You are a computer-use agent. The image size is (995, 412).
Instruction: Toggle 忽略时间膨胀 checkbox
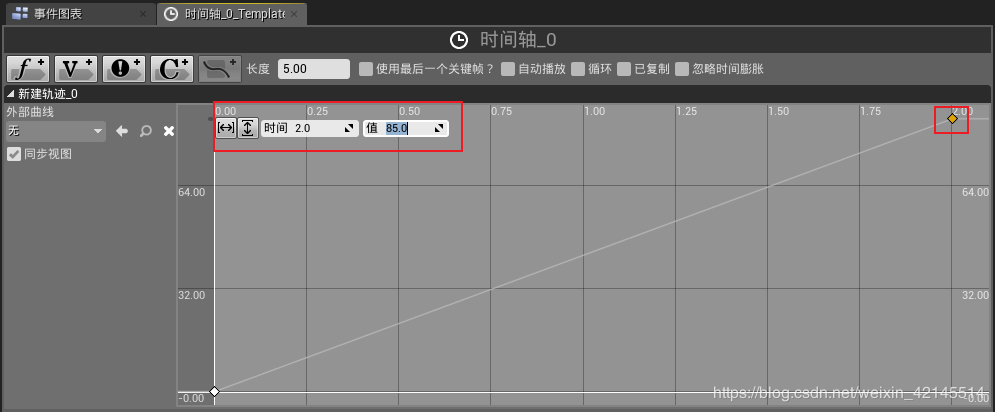point(682,69)
